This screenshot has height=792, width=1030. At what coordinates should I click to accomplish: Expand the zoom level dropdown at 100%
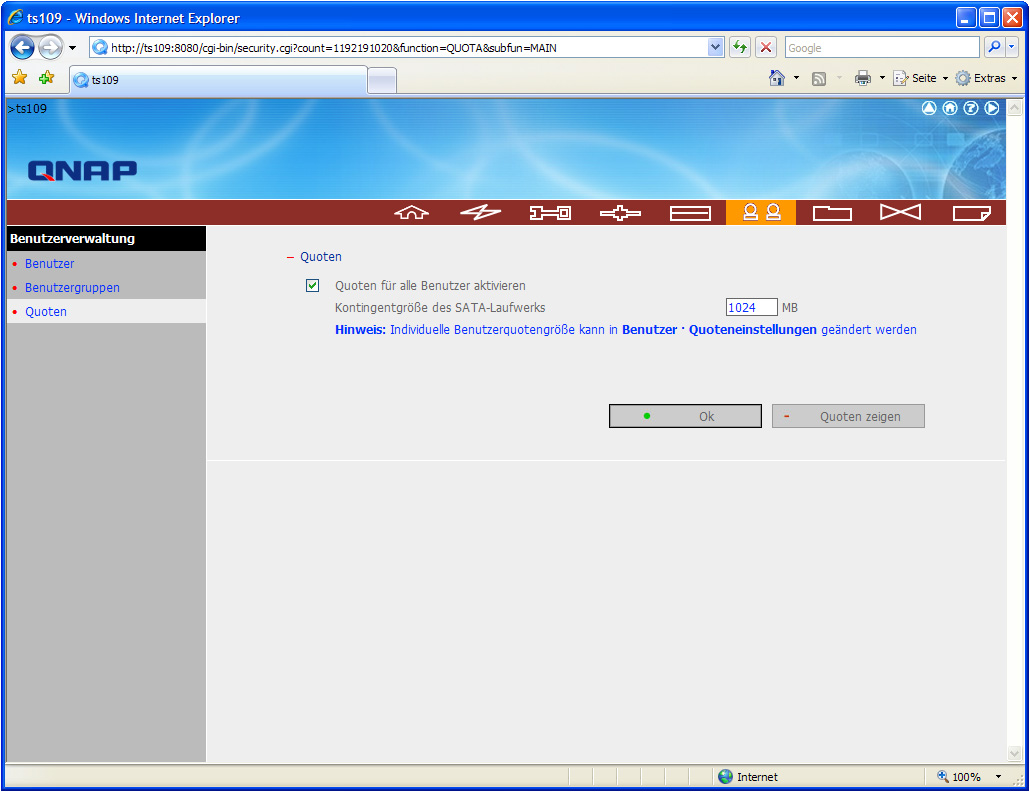pos(998,777)
